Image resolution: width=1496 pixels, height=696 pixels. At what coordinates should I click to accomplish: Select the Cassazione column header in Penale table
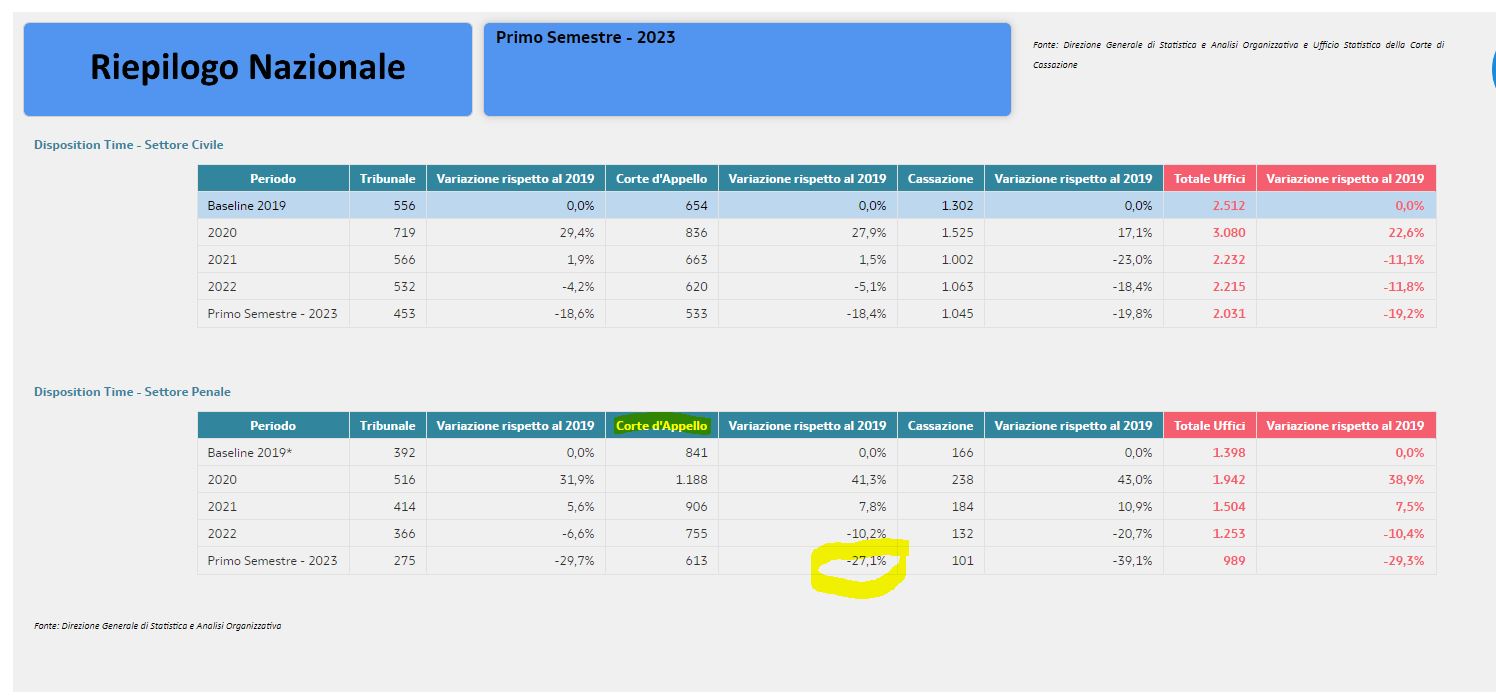[x=940, y=426]
